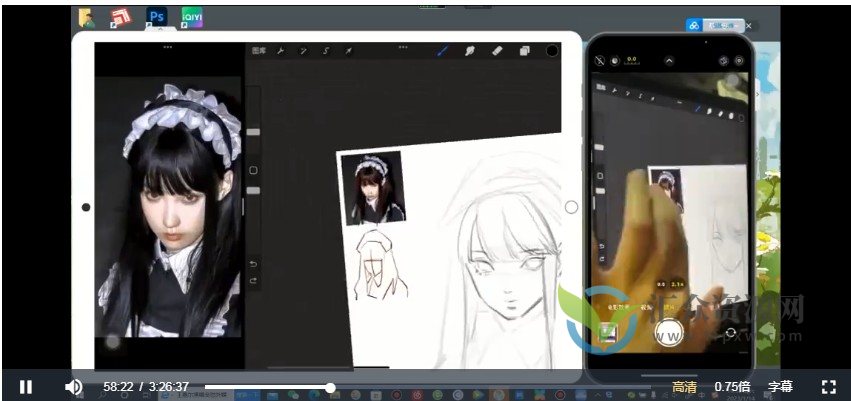Tap the multitask dots above Procreate toolbar
The height and width of the screenshot is (401, 851).
(x=403, y=47)
